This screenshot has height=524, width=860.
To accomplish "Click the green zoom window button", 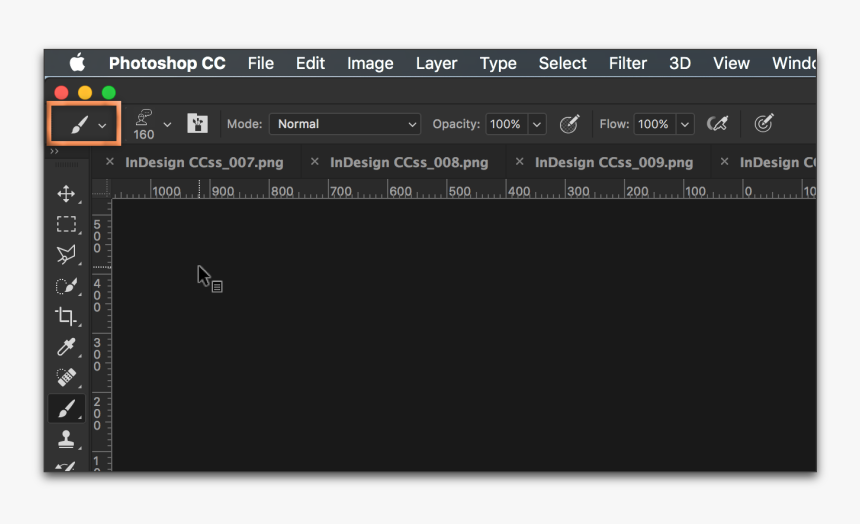I will [x=109, y=92].
